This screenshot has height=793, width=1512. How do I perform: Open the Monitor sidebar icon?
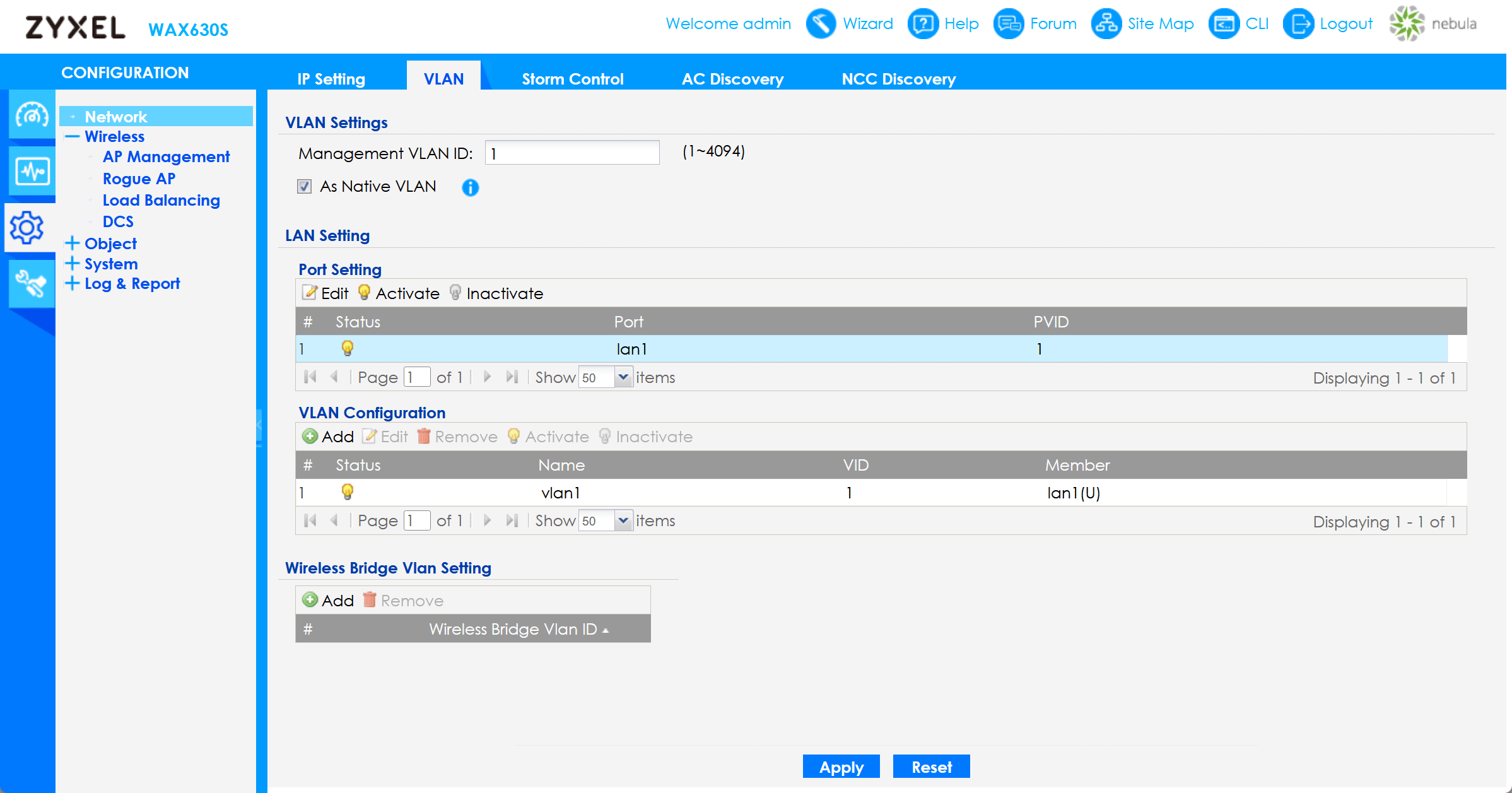point(32,171)
